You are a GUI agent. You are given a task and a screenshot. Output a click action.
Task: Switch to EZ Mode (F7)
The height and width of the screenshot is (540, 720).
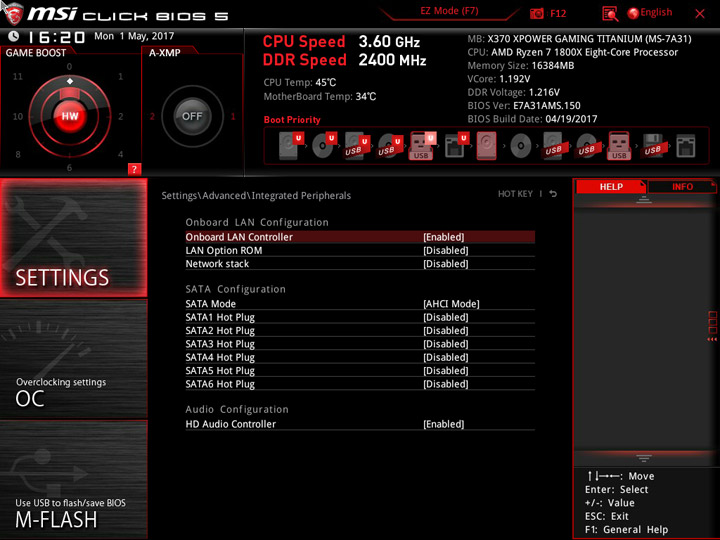(449, 11)
